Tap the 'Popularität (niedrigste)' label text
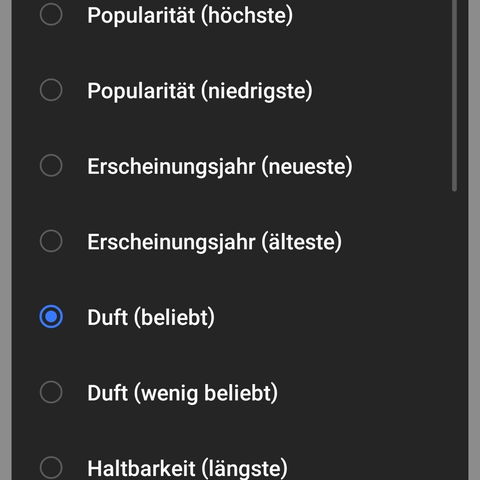 coord(200,91)
